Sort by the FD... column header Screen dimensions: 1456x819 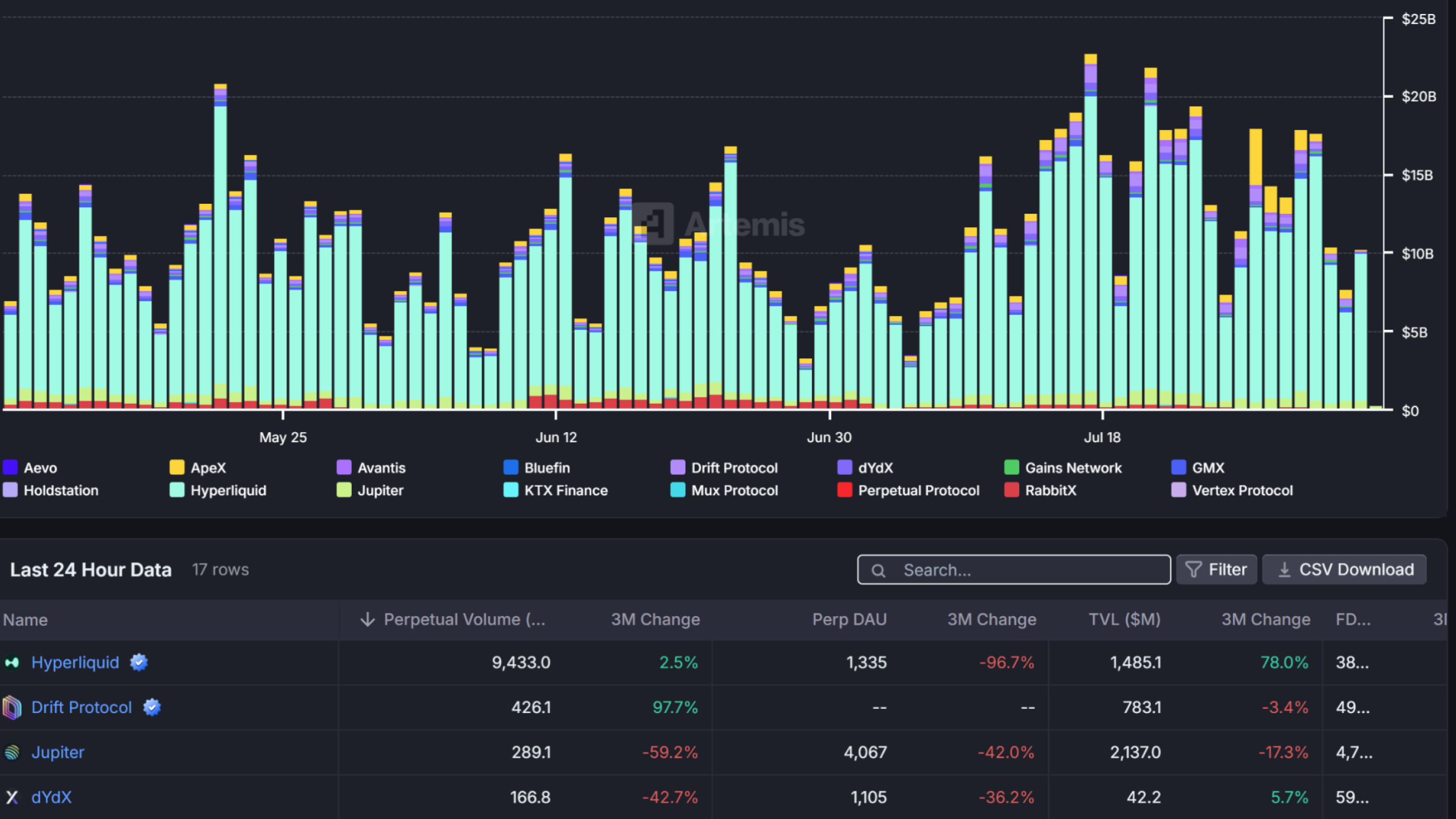coord(1353,619)
